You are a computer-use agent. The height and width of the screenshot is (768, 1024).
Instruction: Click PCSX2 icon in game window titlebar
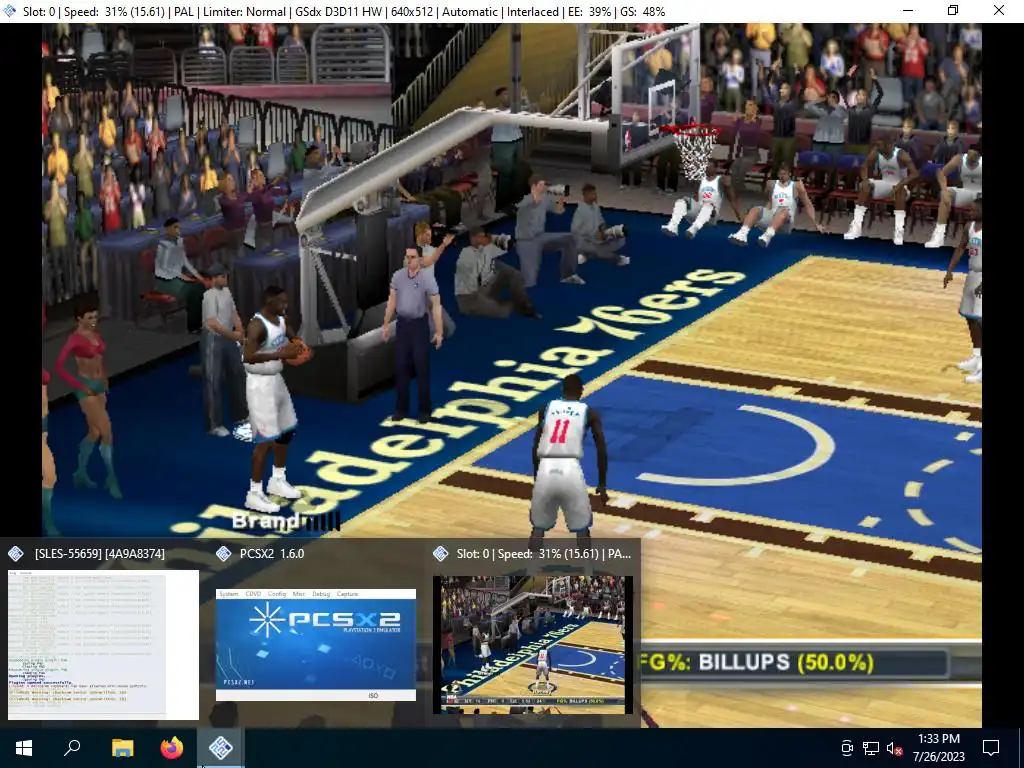(10, 11)
